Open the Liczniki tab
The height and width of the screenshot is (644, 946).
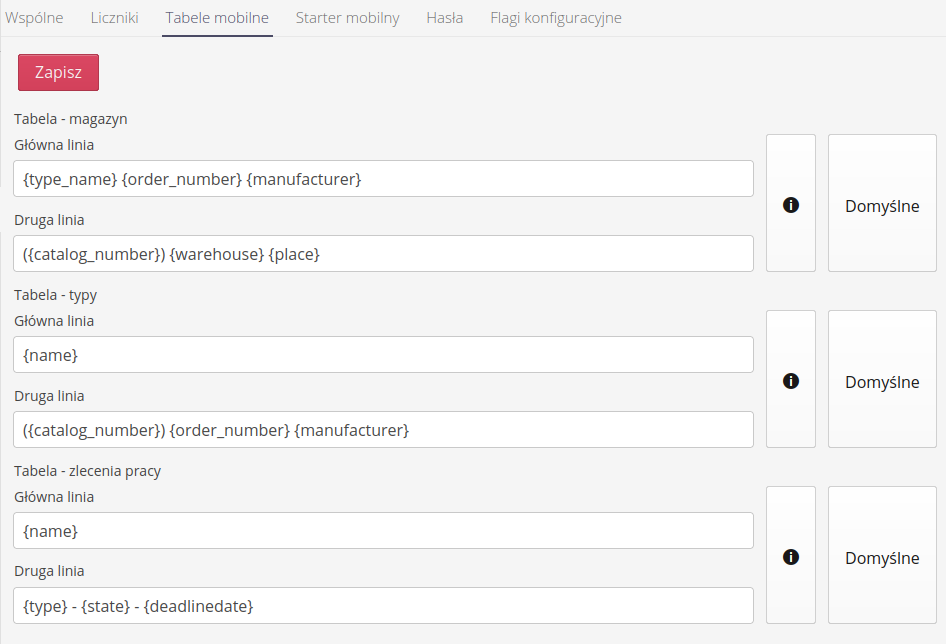[x=114, y=18]
